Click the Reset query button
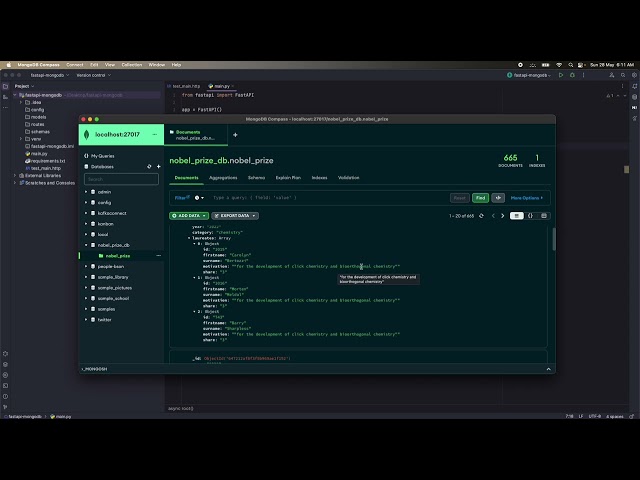640x480 pixels. [460, 198]
